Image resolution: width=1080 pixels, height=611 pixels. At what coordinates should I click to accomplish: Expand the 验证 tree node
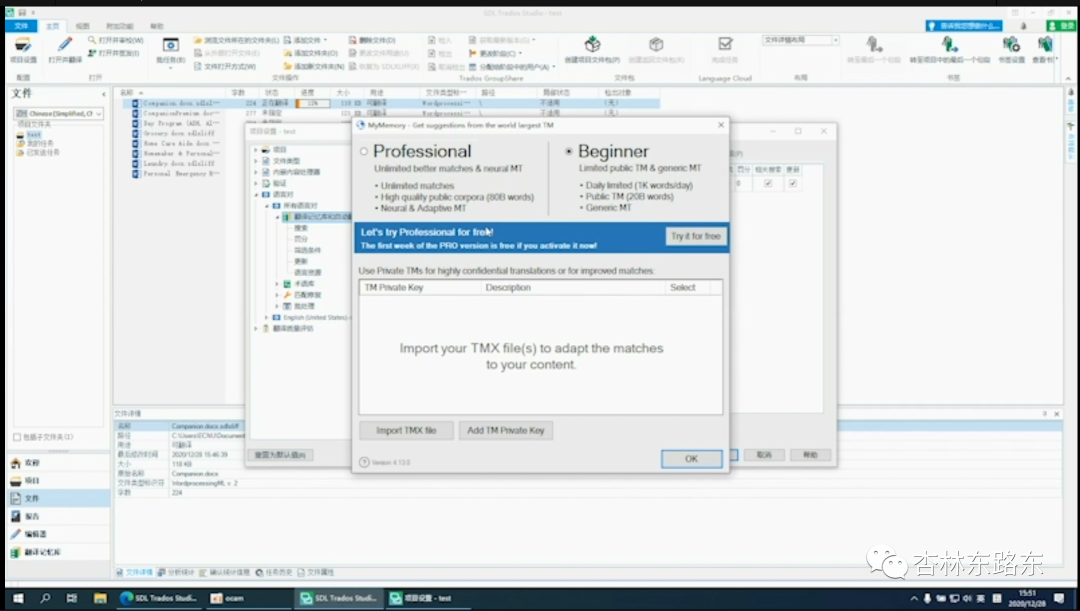(x=256, y=183)
